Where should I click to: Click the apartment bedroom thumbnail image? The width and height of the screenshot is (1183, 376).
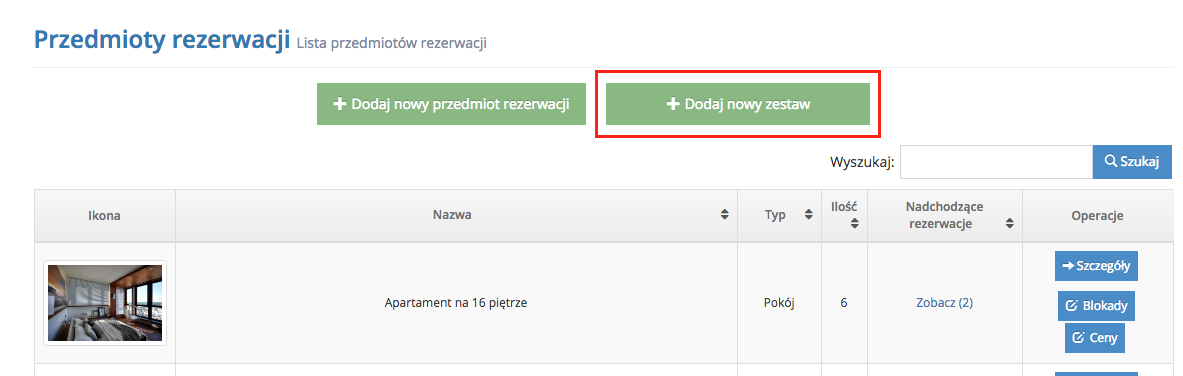pyautogui.click(x=105, y=303)
